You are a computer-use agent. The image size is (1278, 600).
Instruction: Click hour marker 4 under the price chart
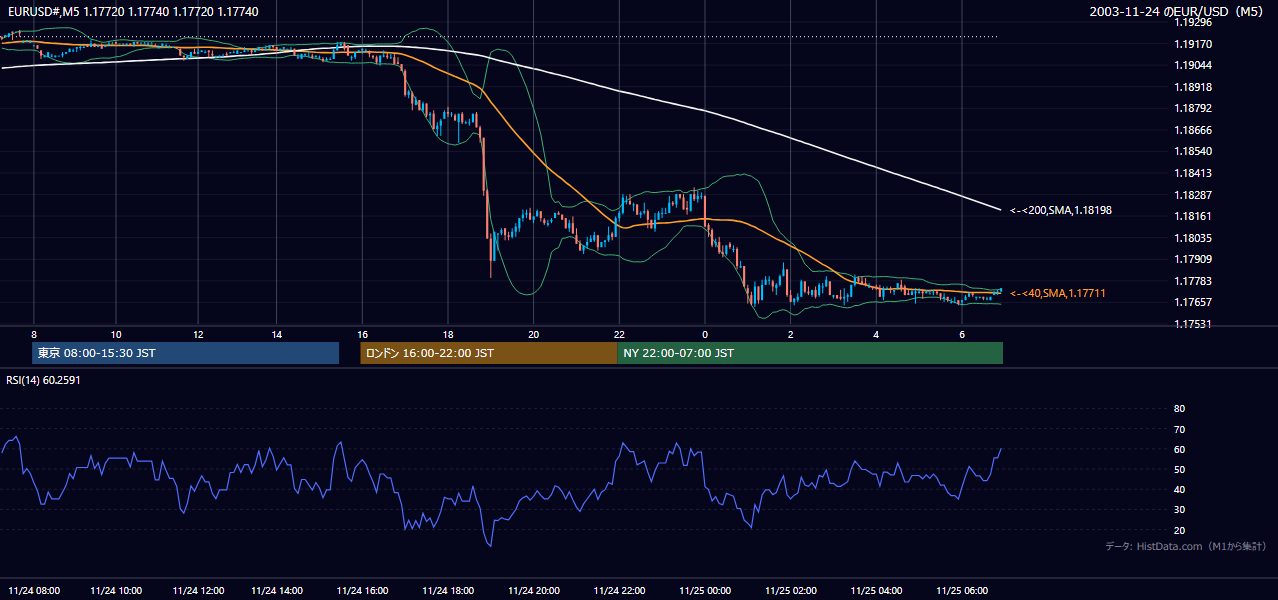pos(877,334)
